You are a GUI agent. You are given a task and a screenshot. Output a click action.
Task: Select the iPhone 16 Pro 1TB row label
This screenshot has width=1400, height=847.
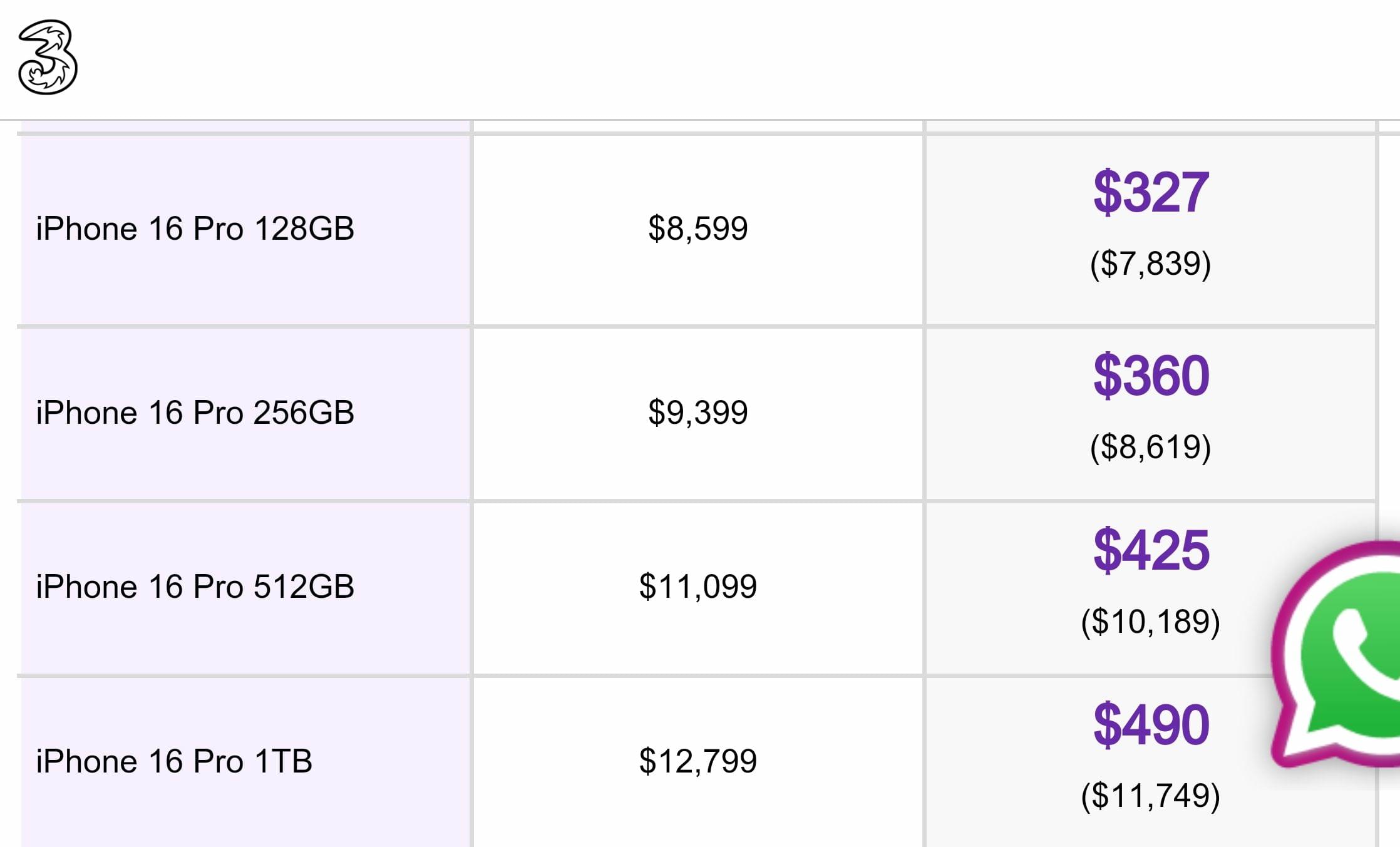(x=174, y=761)
